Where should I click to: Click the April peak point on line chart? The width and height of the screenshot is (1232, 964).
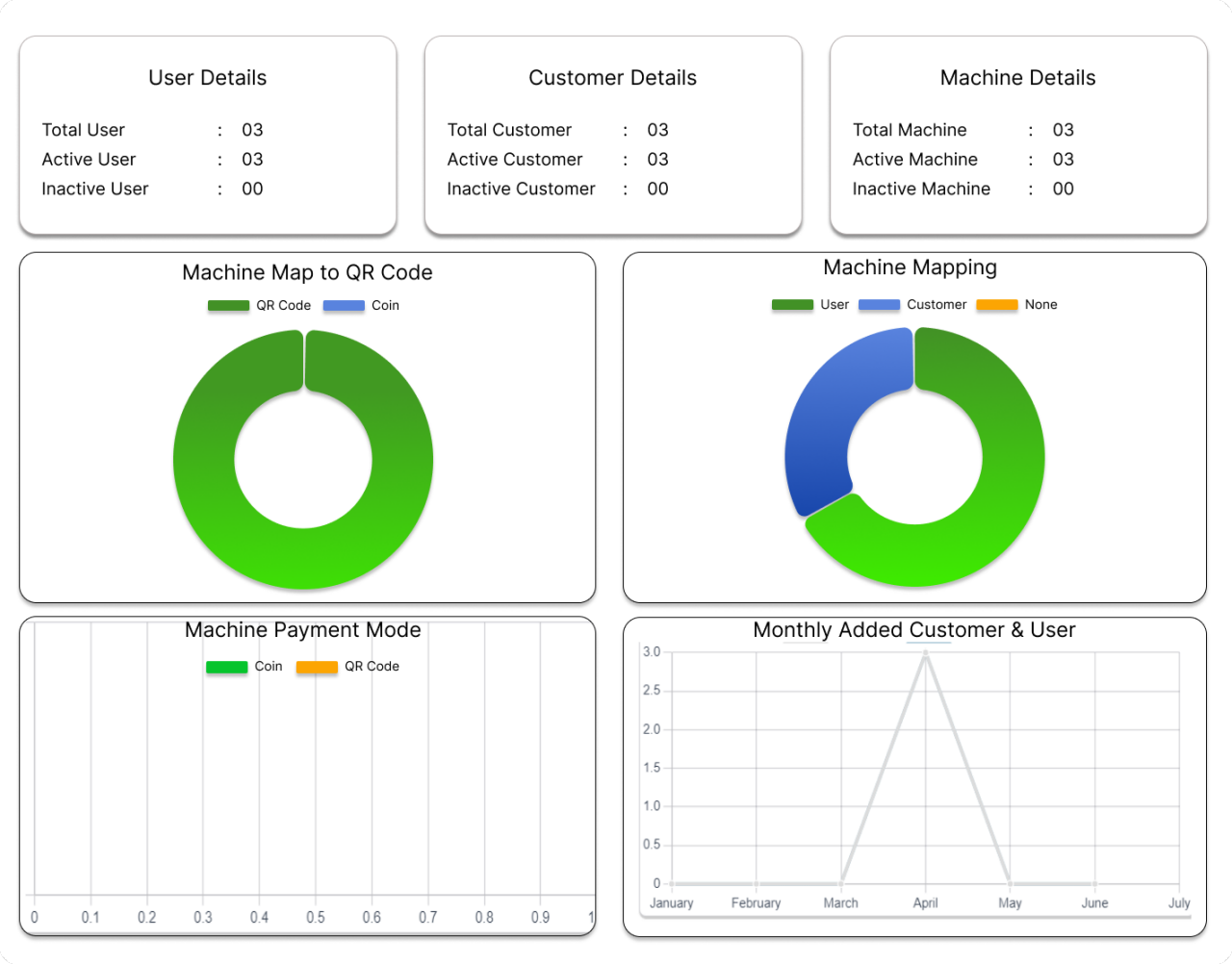point(926,653)
